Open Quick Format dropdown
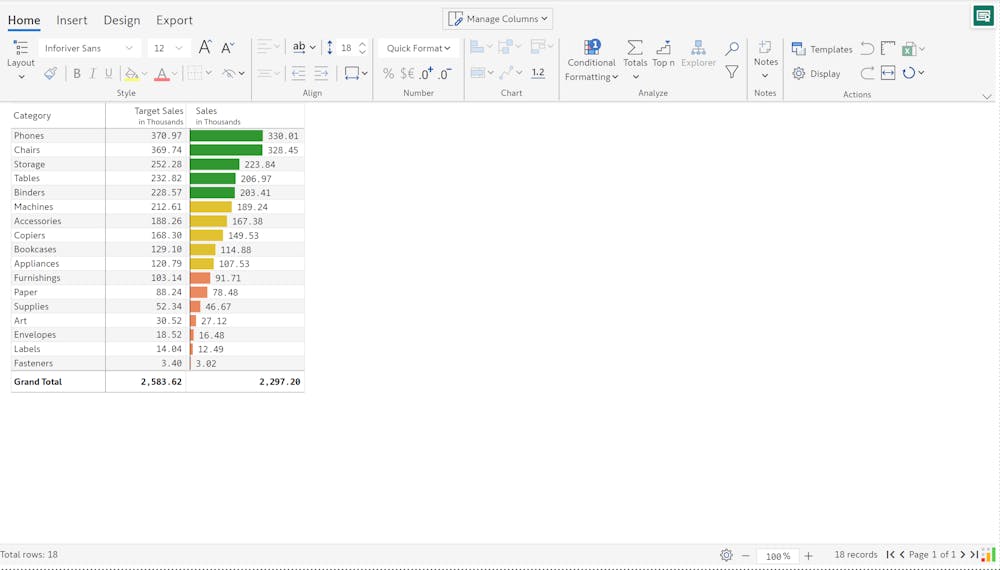 tap(418, 48)
